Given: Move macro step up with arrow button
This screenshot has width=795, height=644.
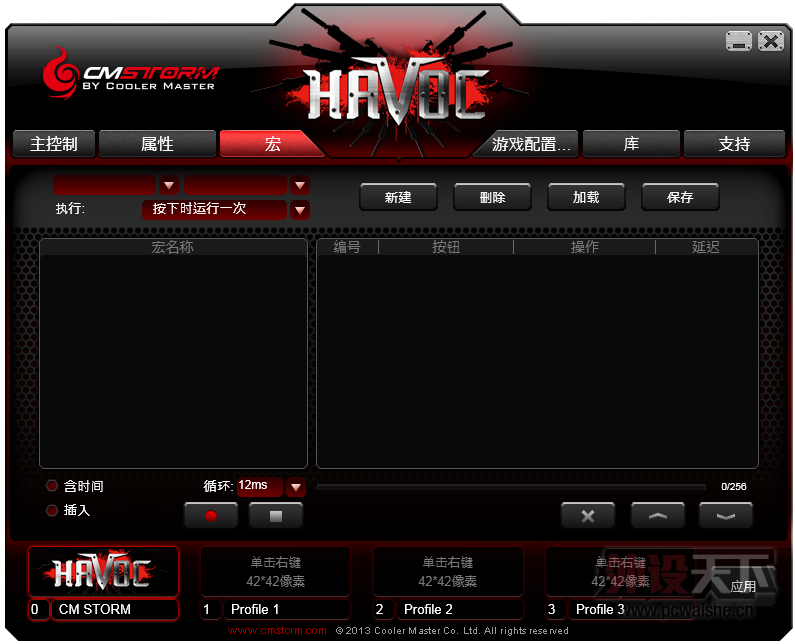Looking at the screenshot, I should pyautogui.click(x=657, y=516).
